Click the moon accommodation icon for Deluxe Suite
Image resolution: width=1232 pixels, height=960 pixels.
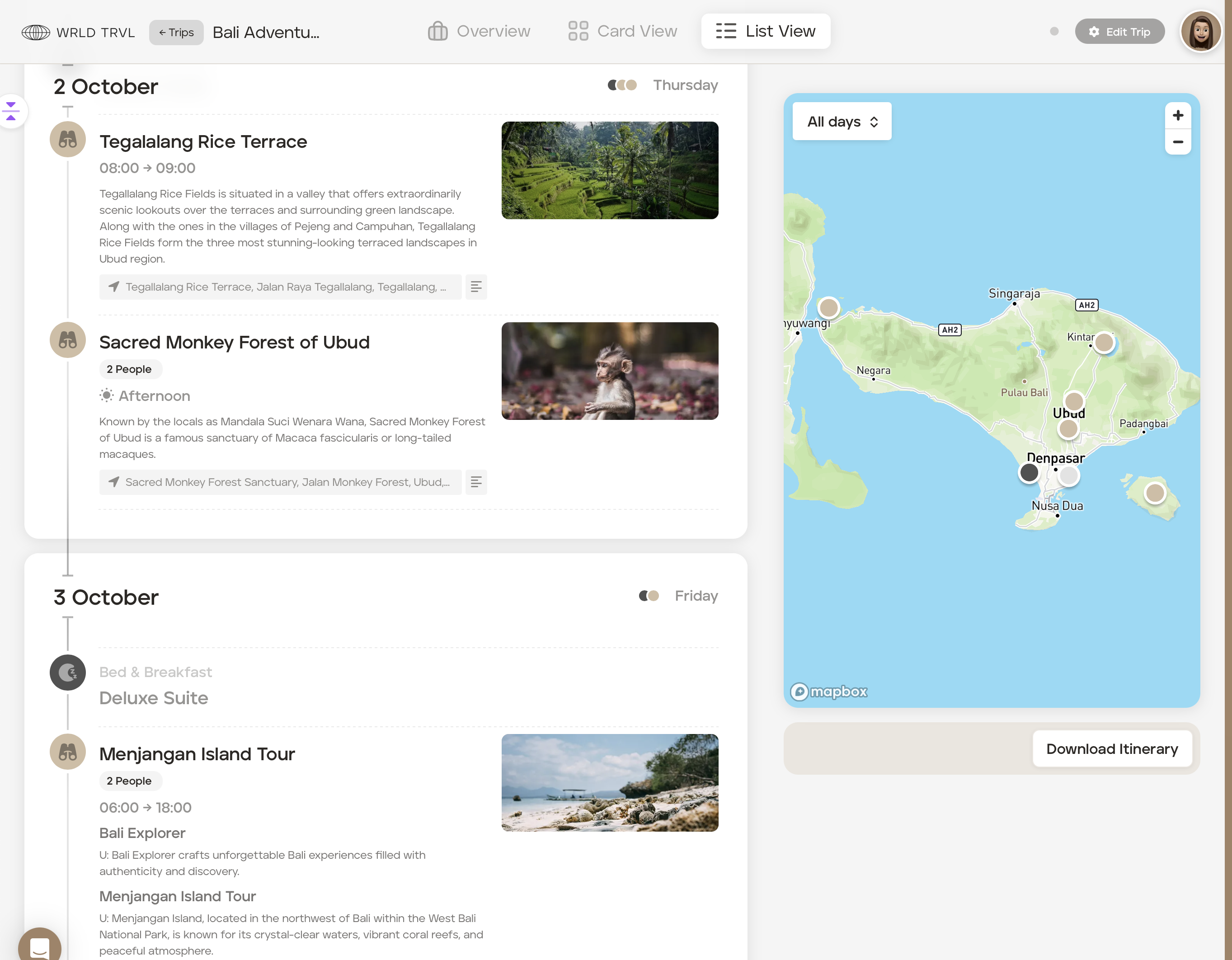68,673
